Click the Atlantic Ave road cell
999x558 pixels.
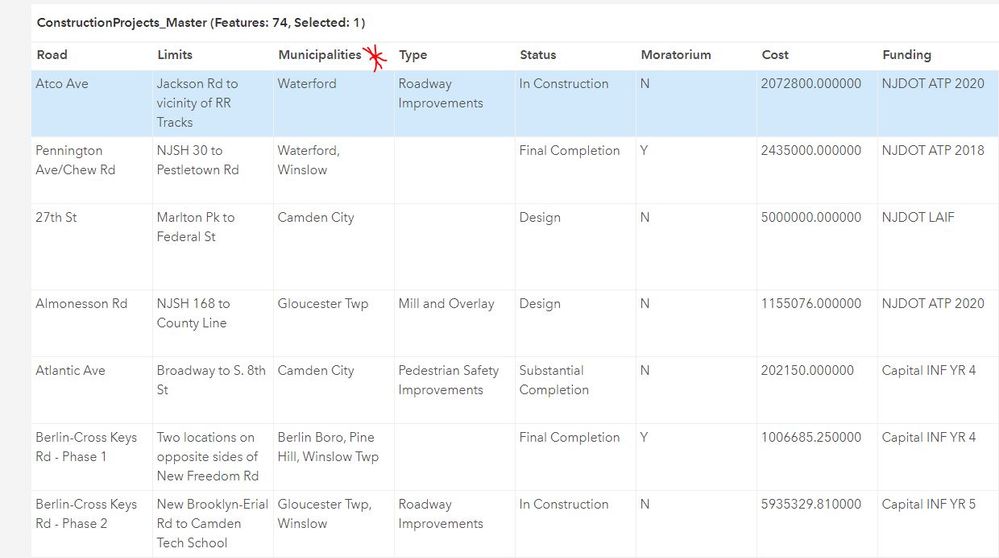(70, 371)
